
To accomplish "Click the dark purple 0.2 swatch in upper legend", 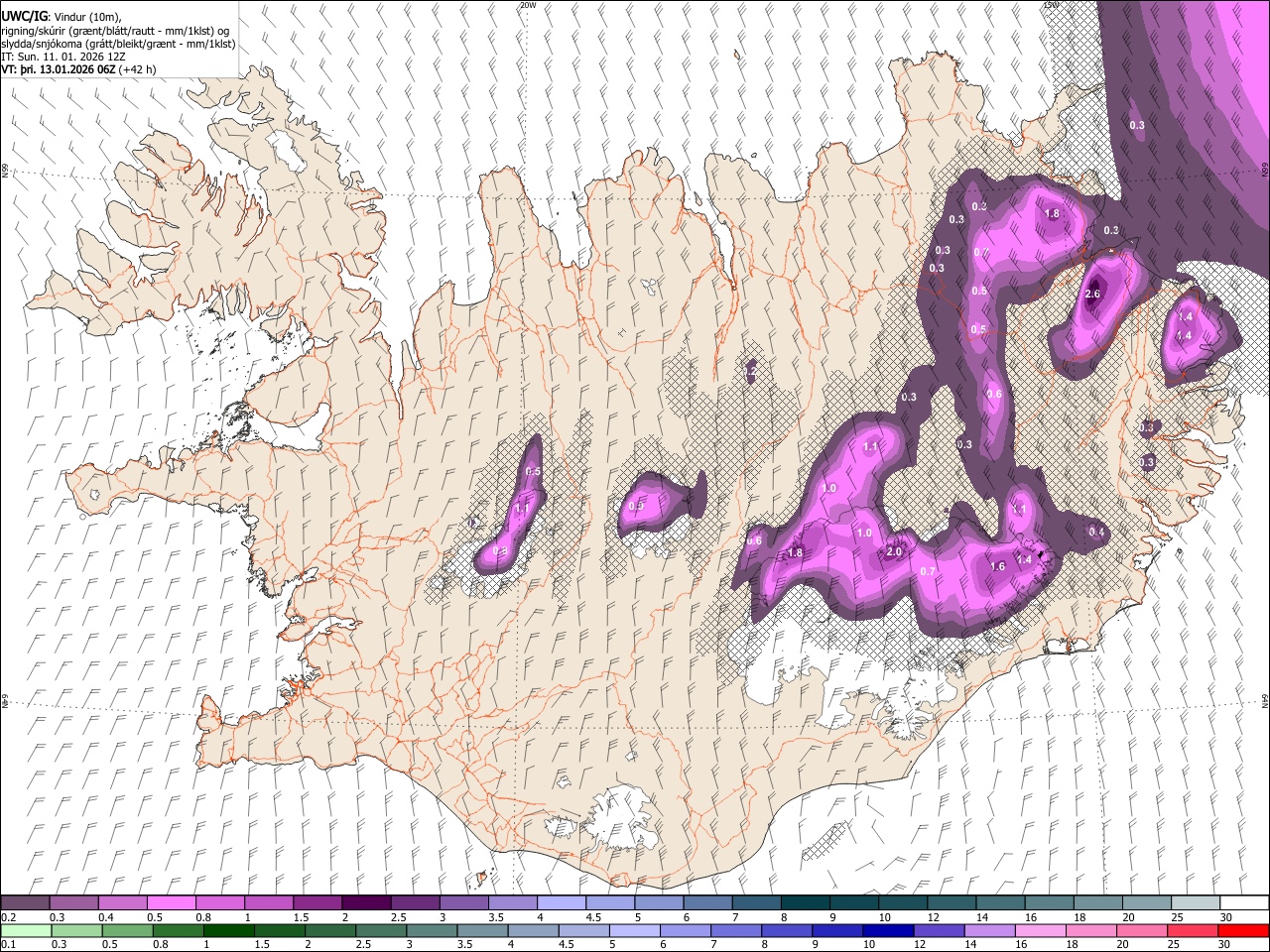I will 26,902.
